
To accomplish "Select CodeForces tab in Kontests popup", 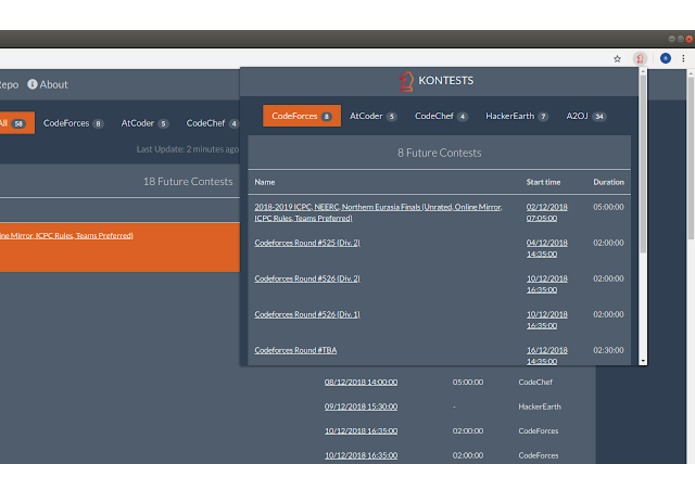I will [302, 116].
